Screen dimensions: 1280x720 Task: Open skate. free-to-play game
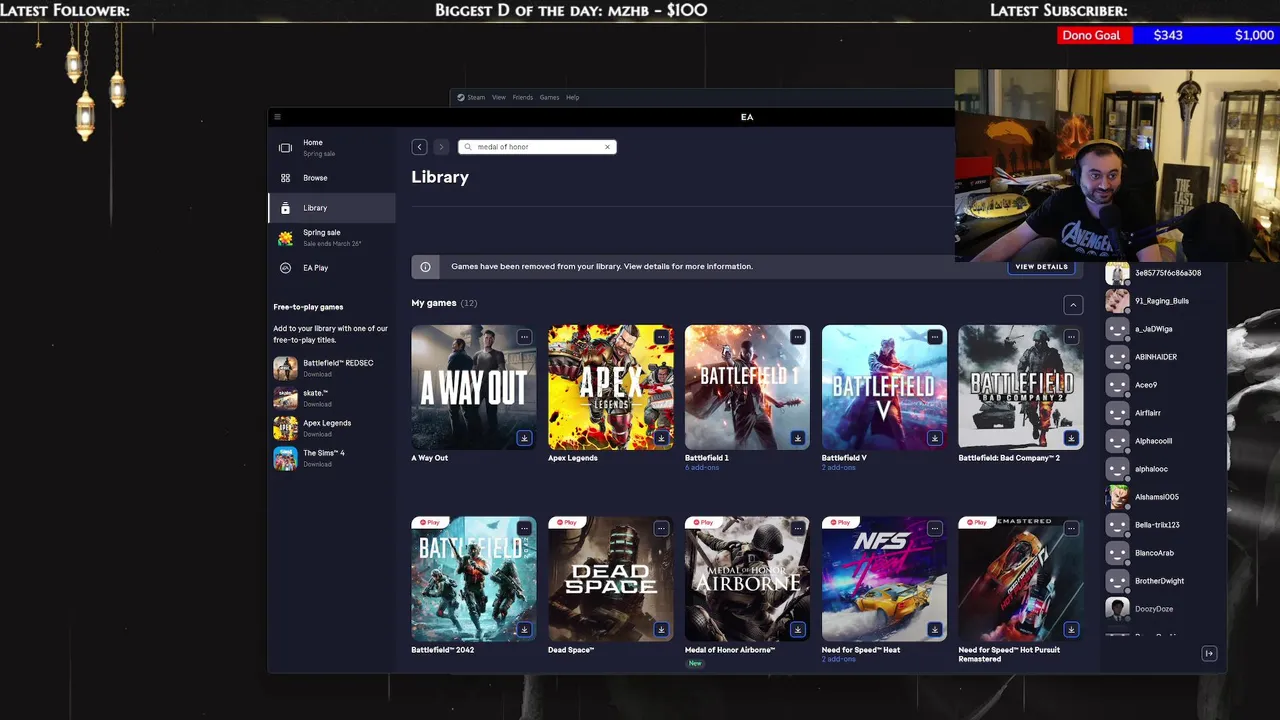pyautogui.click(x=332, y=398)
